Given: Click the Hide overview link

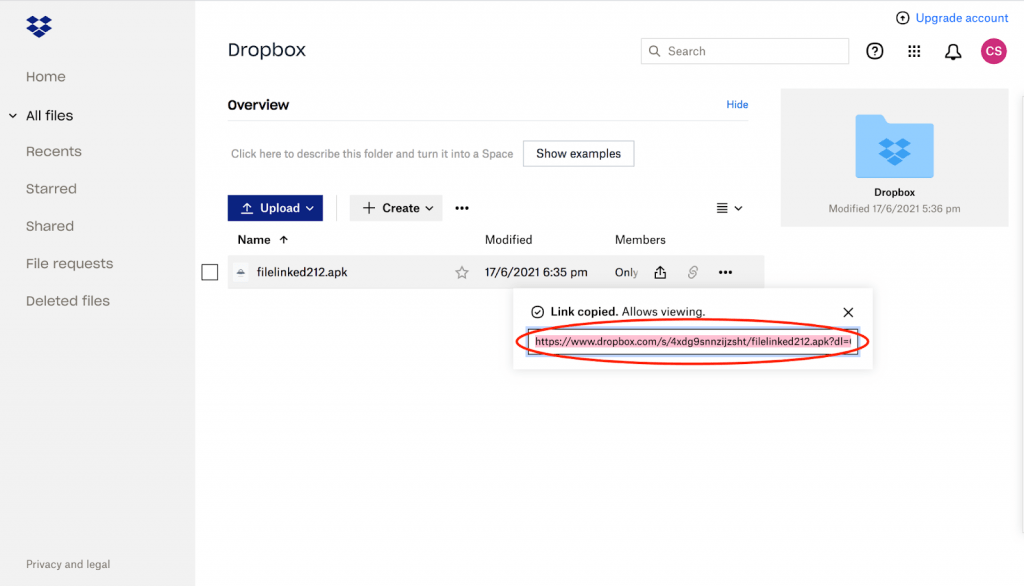Looking at the screenshot, I should tap(737, 105).
